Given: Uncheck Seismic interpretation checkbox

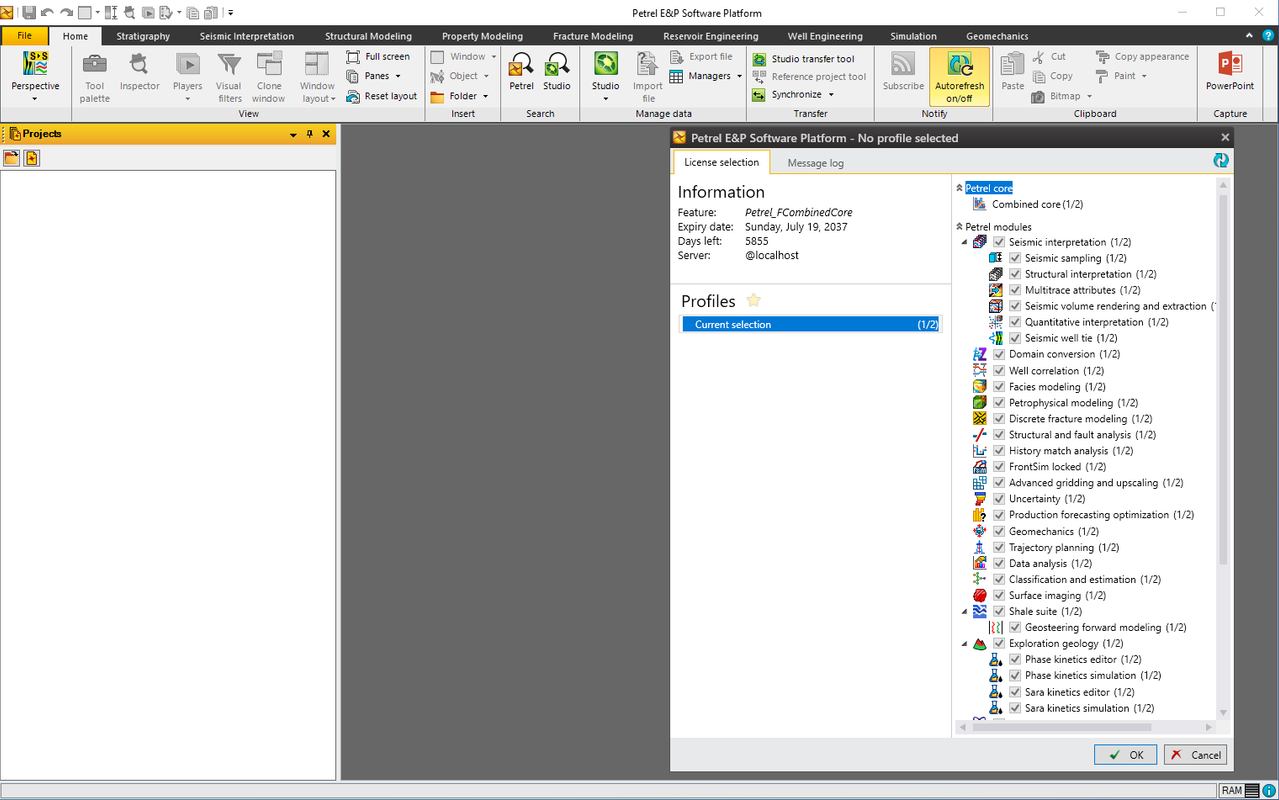Looking at the screenshot, I should click(999, 242).
